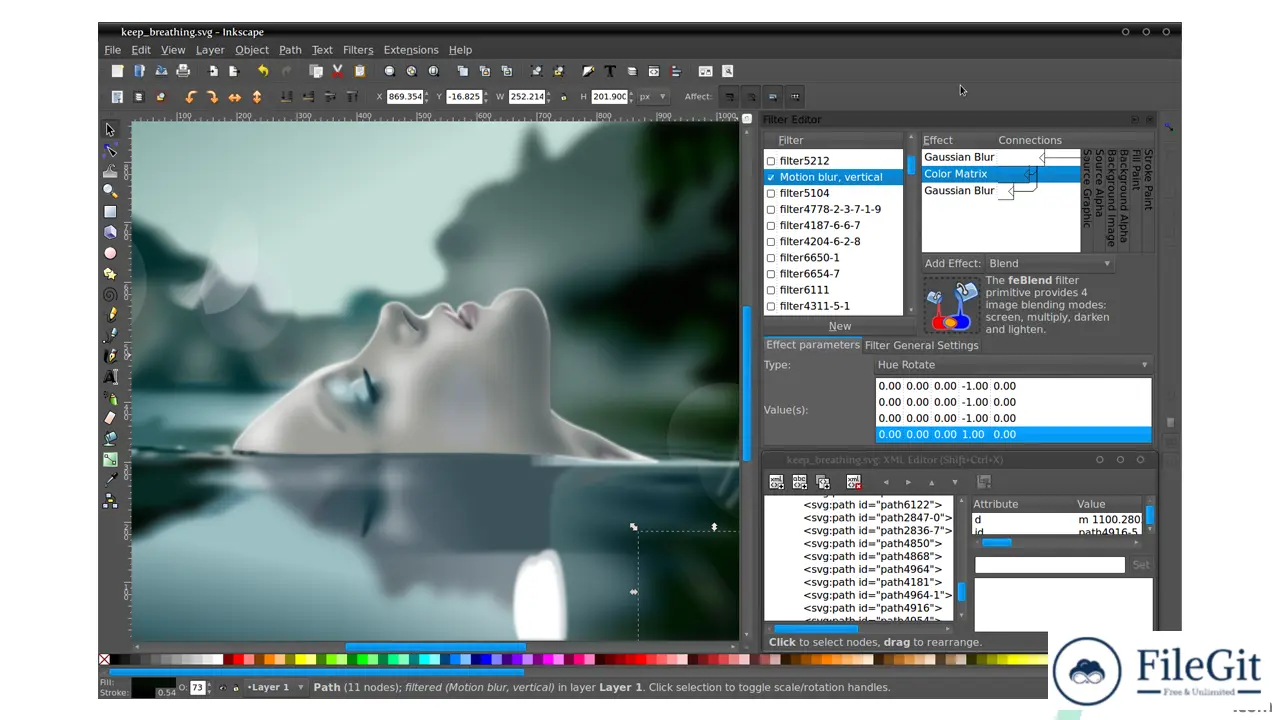Click the Paste clipboard icon
Viewport: 1280px width, 720px height.
(x=360, y=71)
